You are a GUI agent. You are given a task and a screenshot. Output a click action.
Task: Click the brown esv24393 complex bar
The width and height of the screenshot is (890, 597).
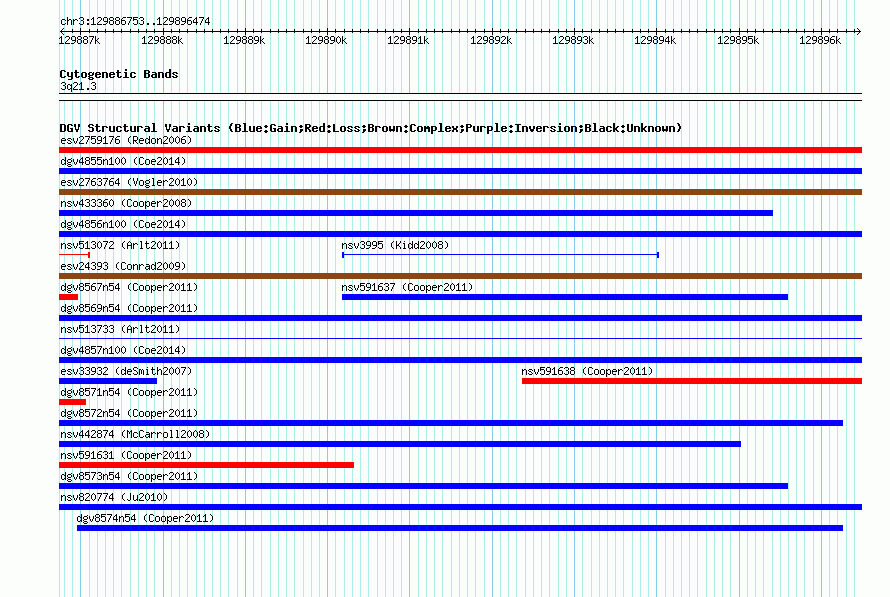coord(460,276)
